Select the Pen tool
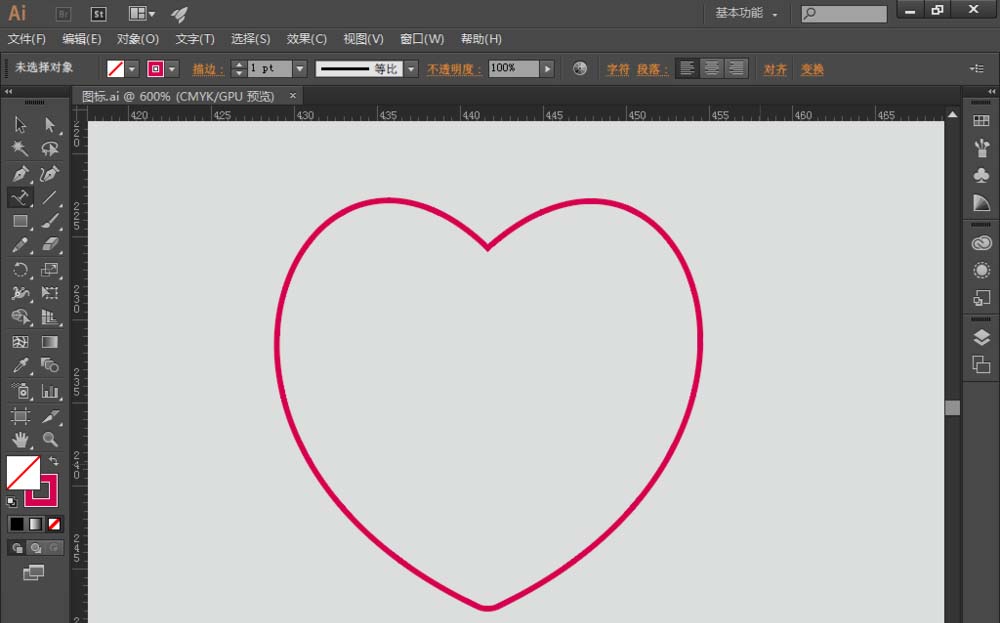Screen dimensions: 1000x623 point(20,173)
